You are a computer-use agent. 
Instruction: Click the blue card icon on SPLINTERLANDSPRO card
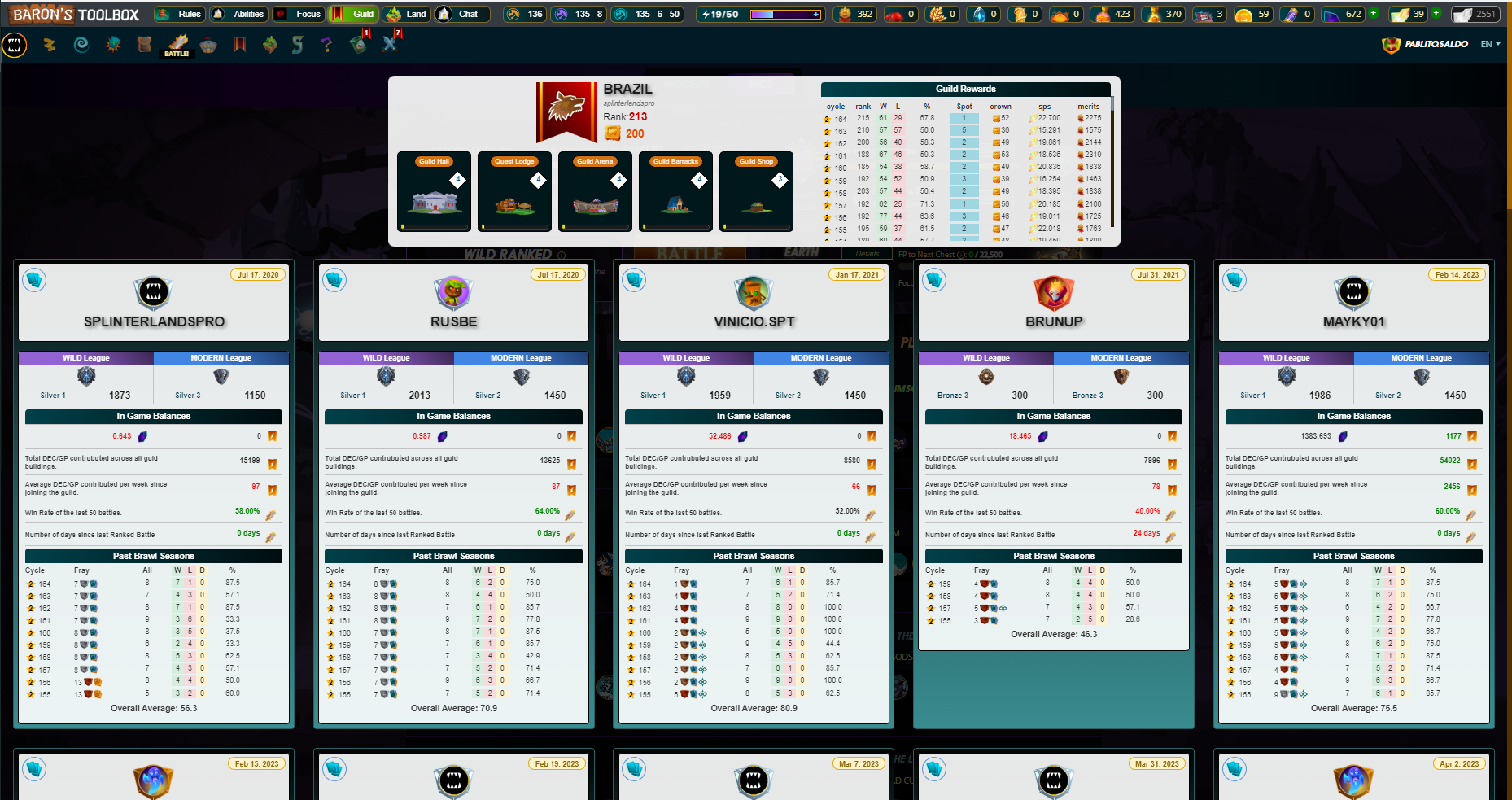34,280
